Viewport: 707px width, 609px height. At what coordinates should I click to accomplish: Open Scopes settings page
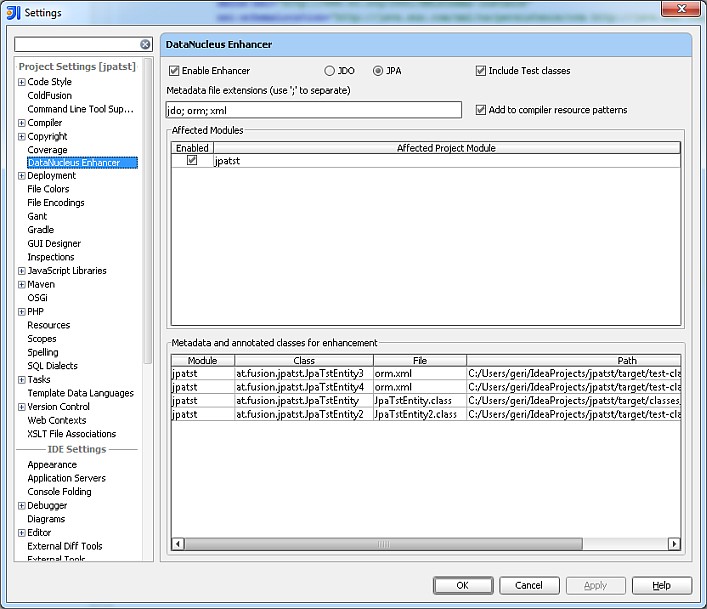pyautogui.click(x=42, y=339)
